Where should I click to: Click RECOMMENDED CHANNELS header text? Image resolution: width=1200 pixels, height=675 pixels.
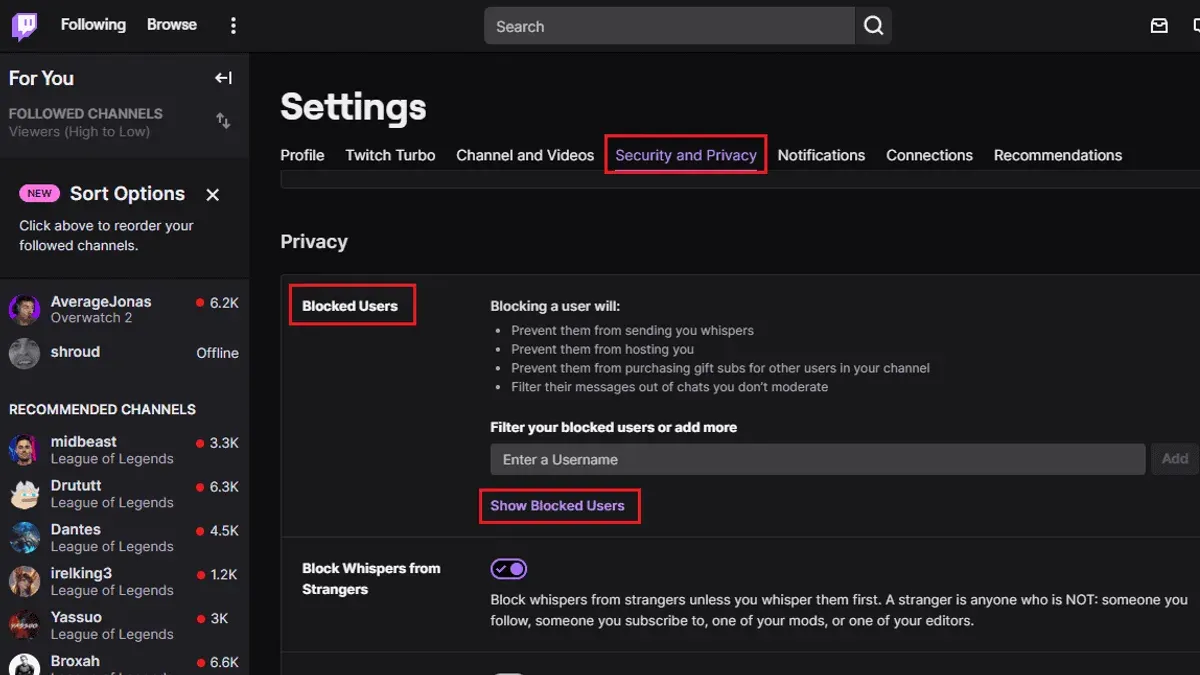pos(102,409)
